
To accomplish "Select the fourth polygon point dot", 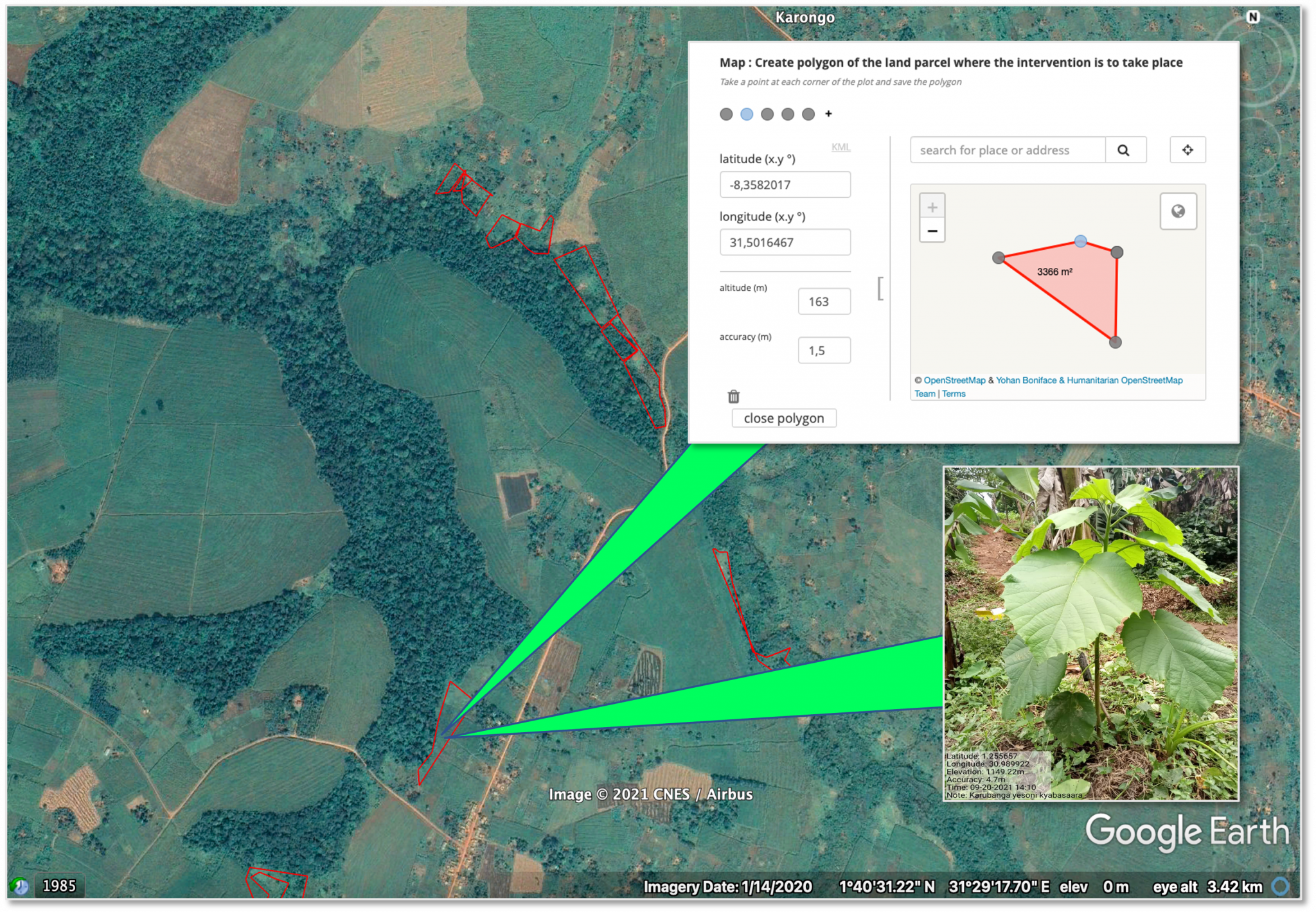I will click(x=788, y=114).
